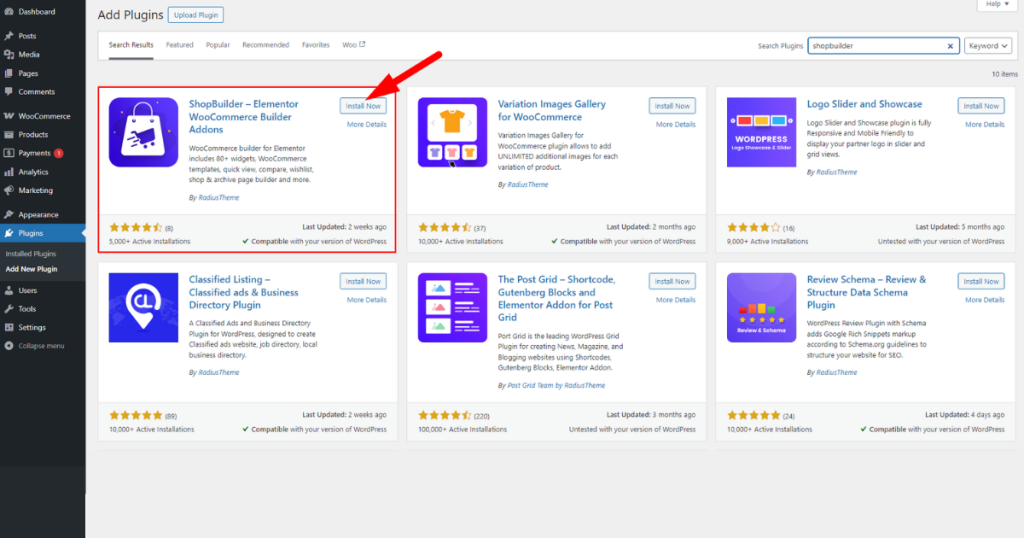Install Logo Slider and Showcase plugin

pyautogui.click(x=981, y=106)
